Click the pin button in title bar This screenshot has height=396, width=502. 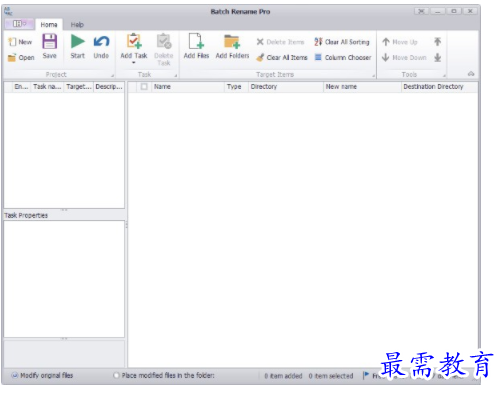point(421,11)
